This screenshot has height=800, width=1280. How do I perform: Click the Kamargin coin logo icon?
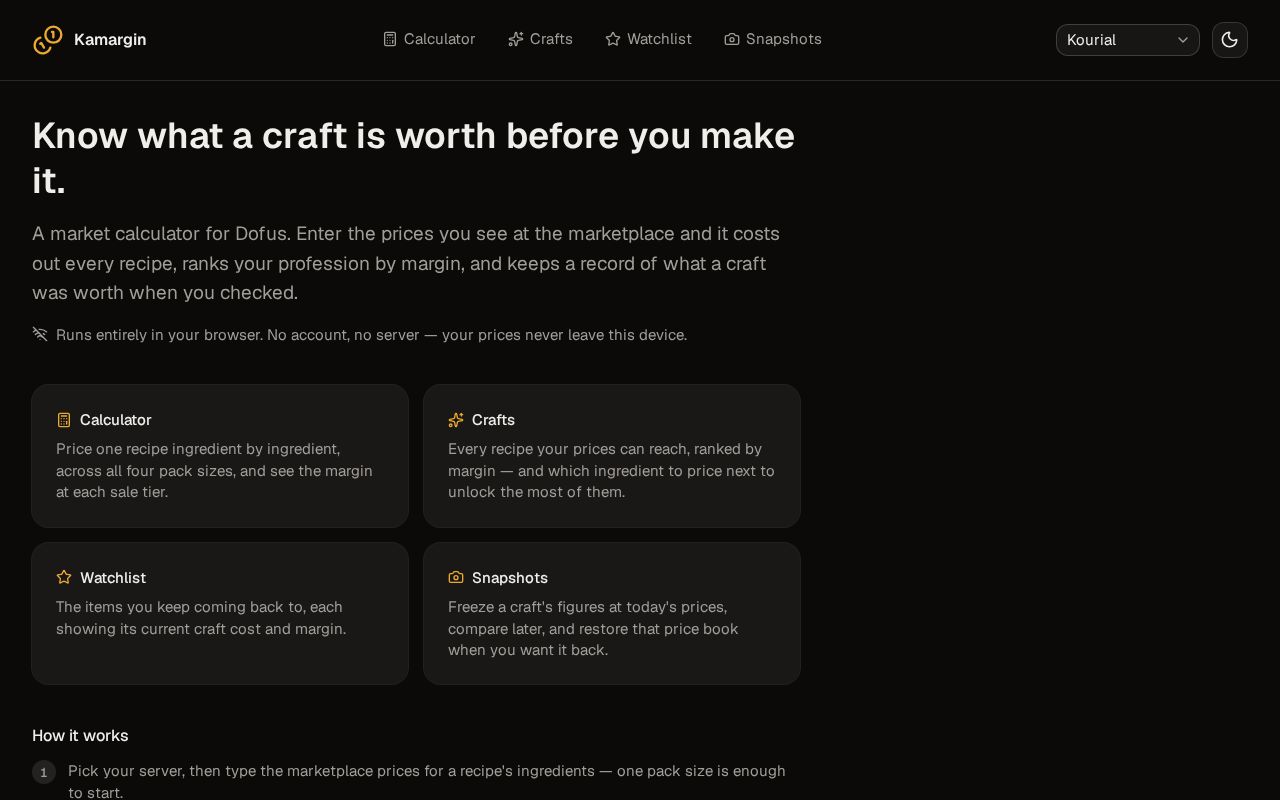click(x=48, y=40)
